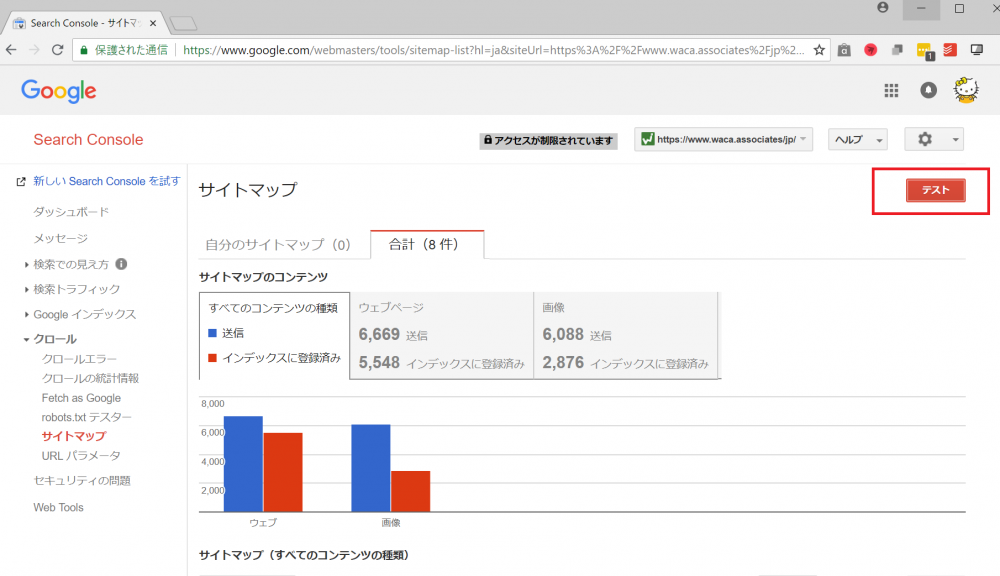The height and width of the screenshot is (576, 1000).
Task: Click the browser address bar URL
Action: pyautogui.click(x=493, y=50)
